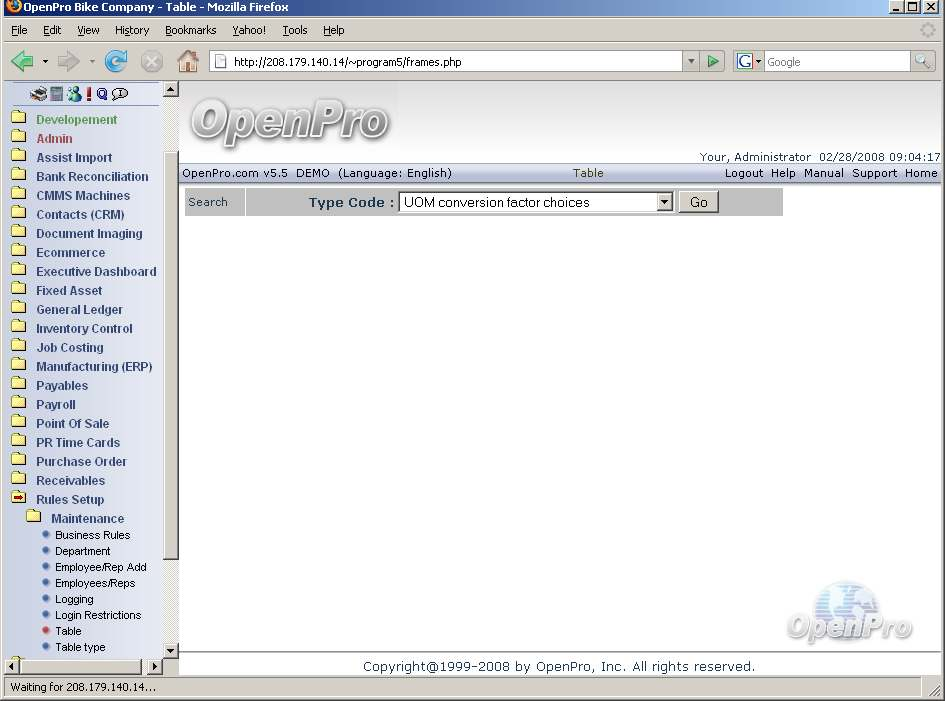Reload the page with Firefox refresh button
The height and width of the screenshot is (701, 945).
click(x=116, y=62)
